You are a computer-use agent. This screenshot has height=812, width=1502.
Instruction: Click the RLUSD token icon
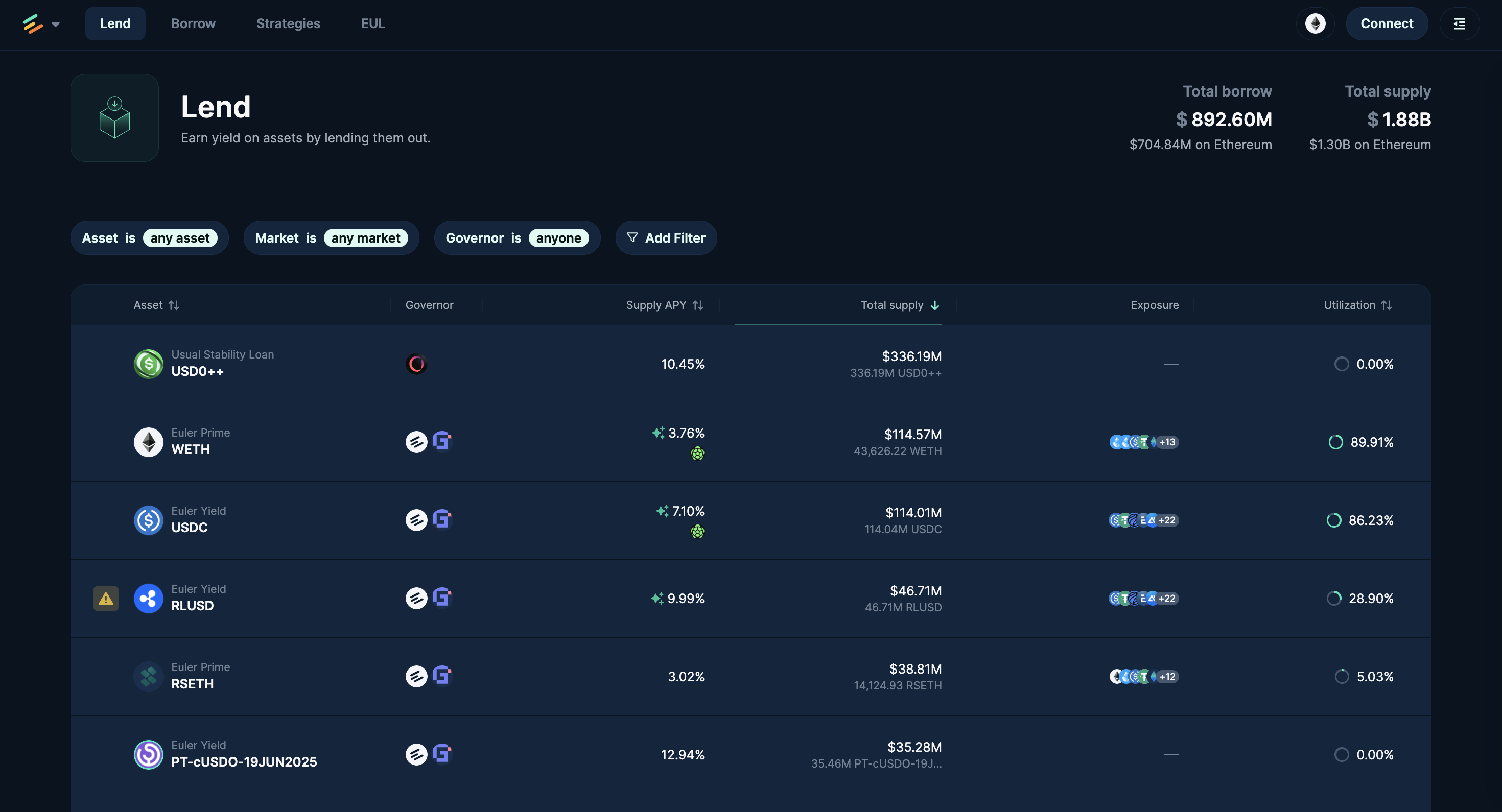(x=149, y=598)
